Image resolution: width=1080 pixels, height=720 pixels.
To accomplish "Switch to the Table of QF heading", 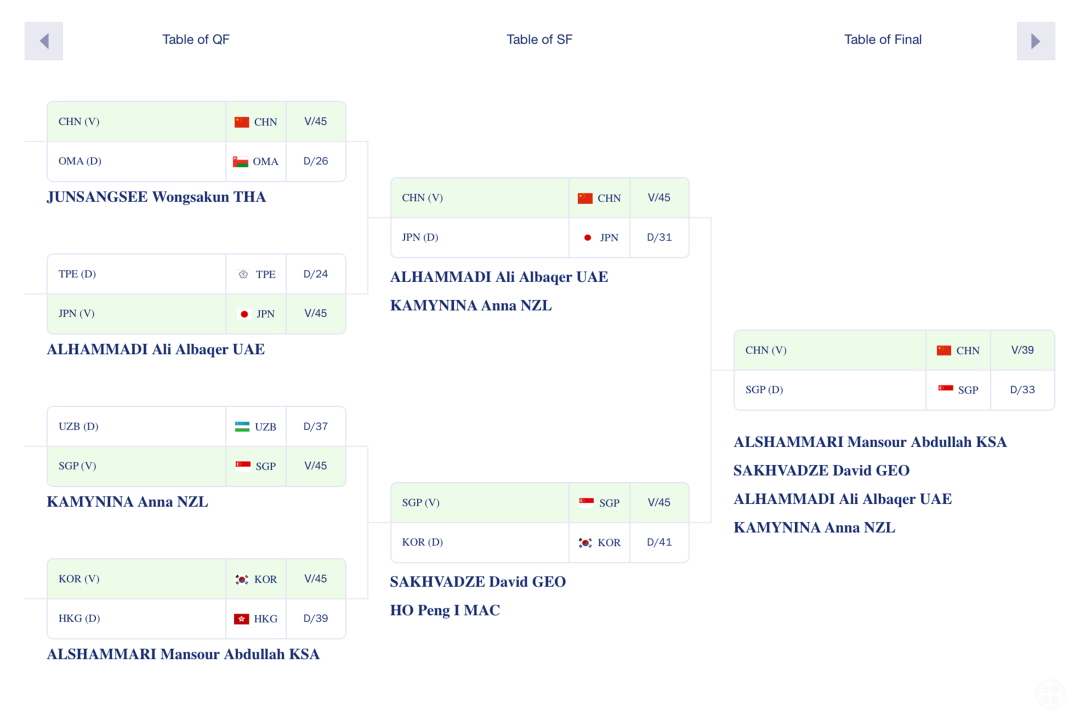I will click(x=196, y=40).
